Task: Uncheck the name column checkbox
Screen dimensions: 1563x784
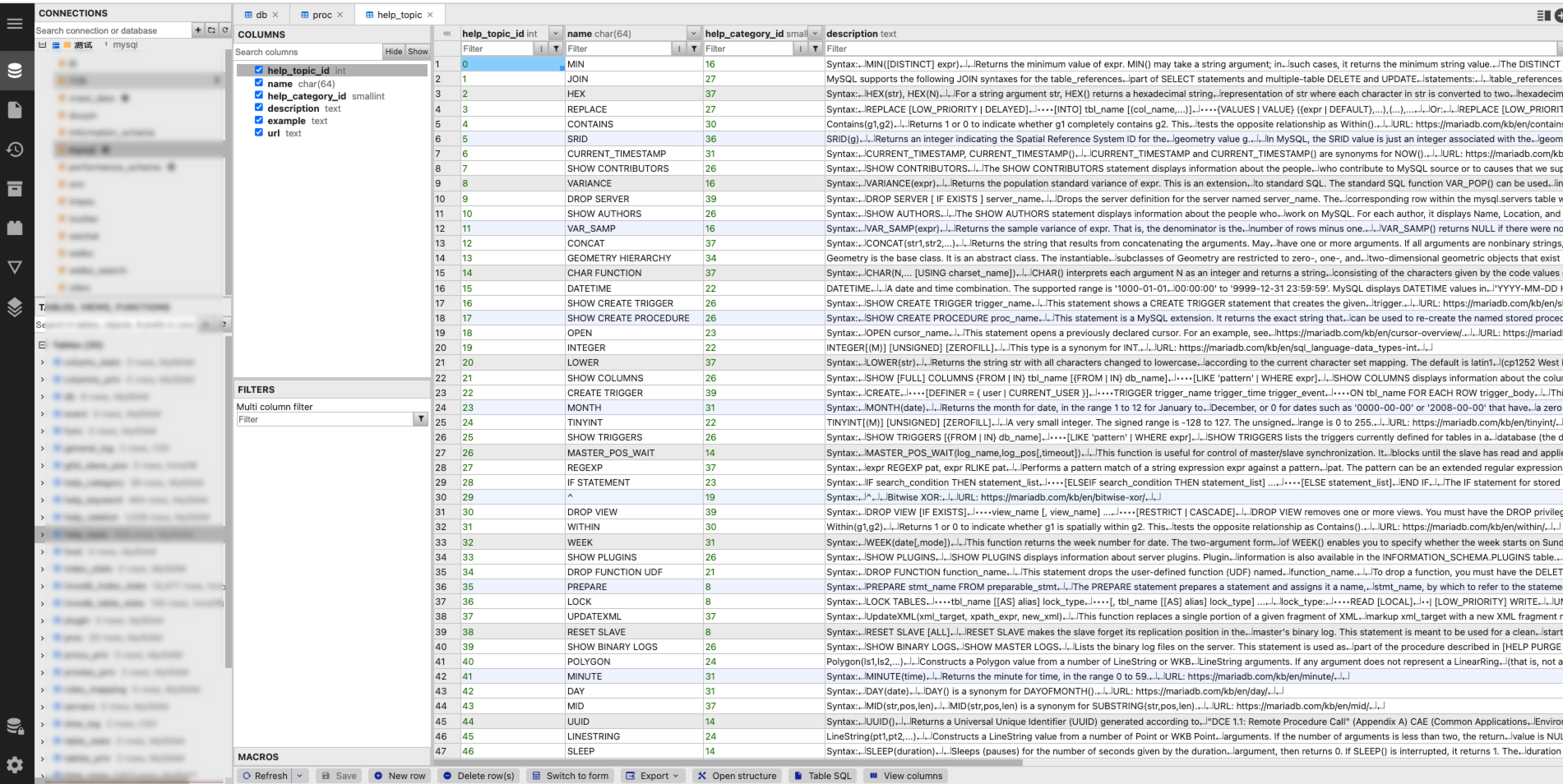Action: click(259, 83)
